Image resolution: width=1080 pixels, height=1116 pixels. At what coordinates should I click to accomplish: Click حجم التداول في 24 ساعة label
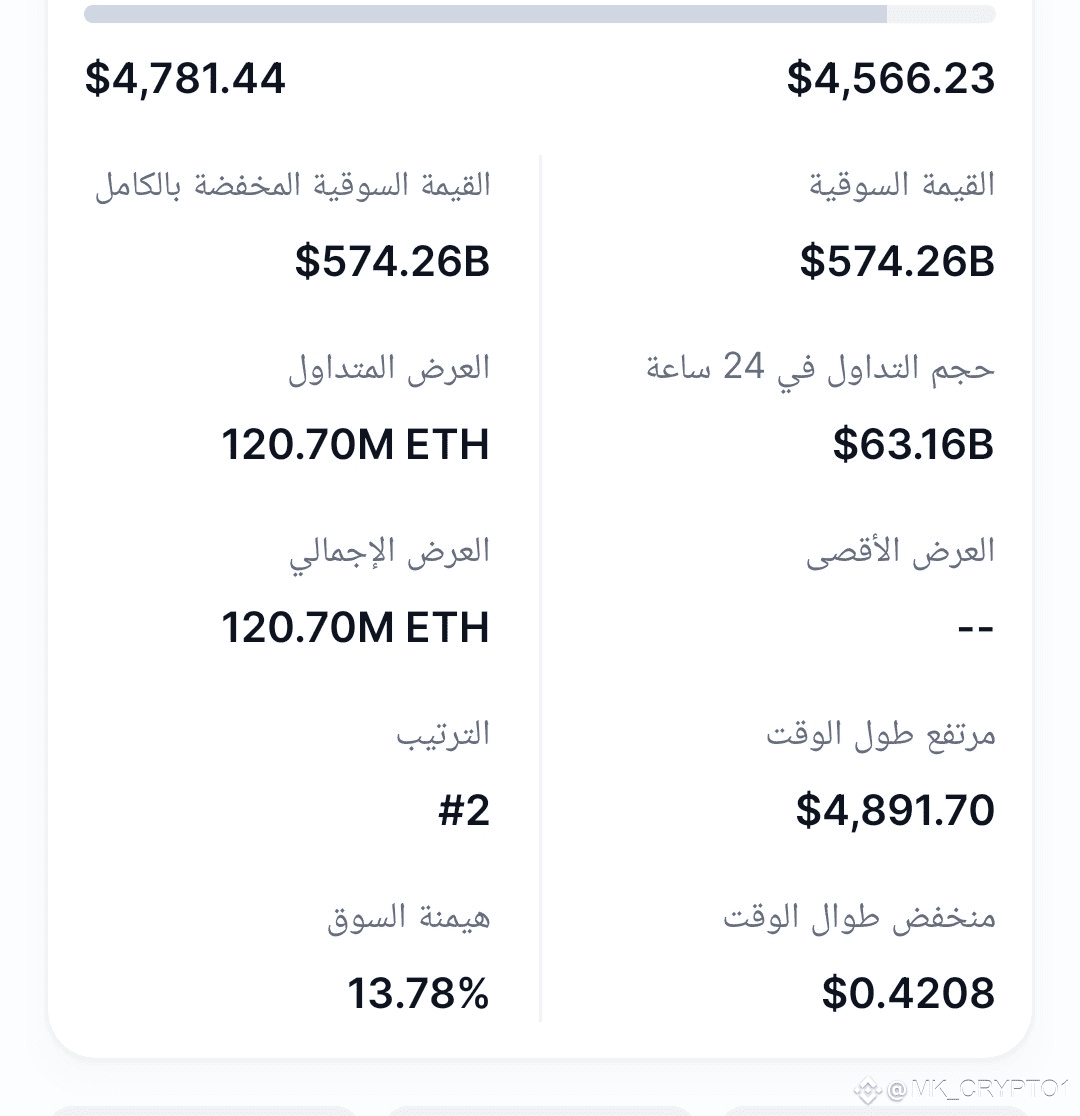pos(820,368)
